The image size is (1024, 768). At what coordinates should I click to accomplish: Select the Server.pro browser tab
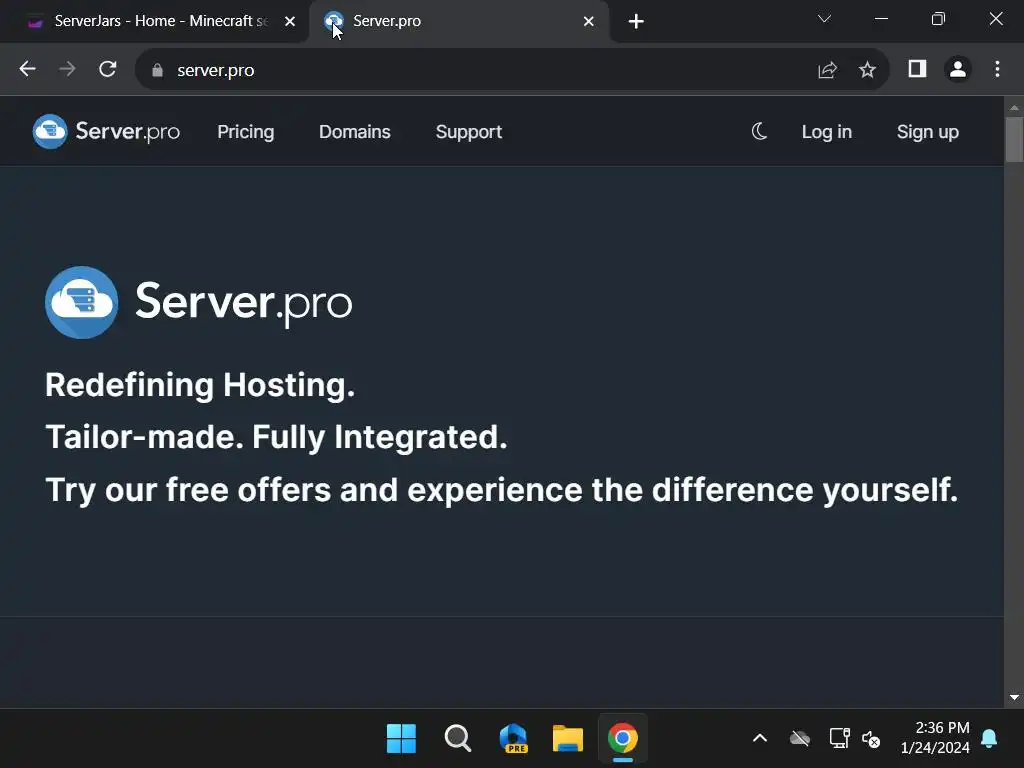pos(457,21)
